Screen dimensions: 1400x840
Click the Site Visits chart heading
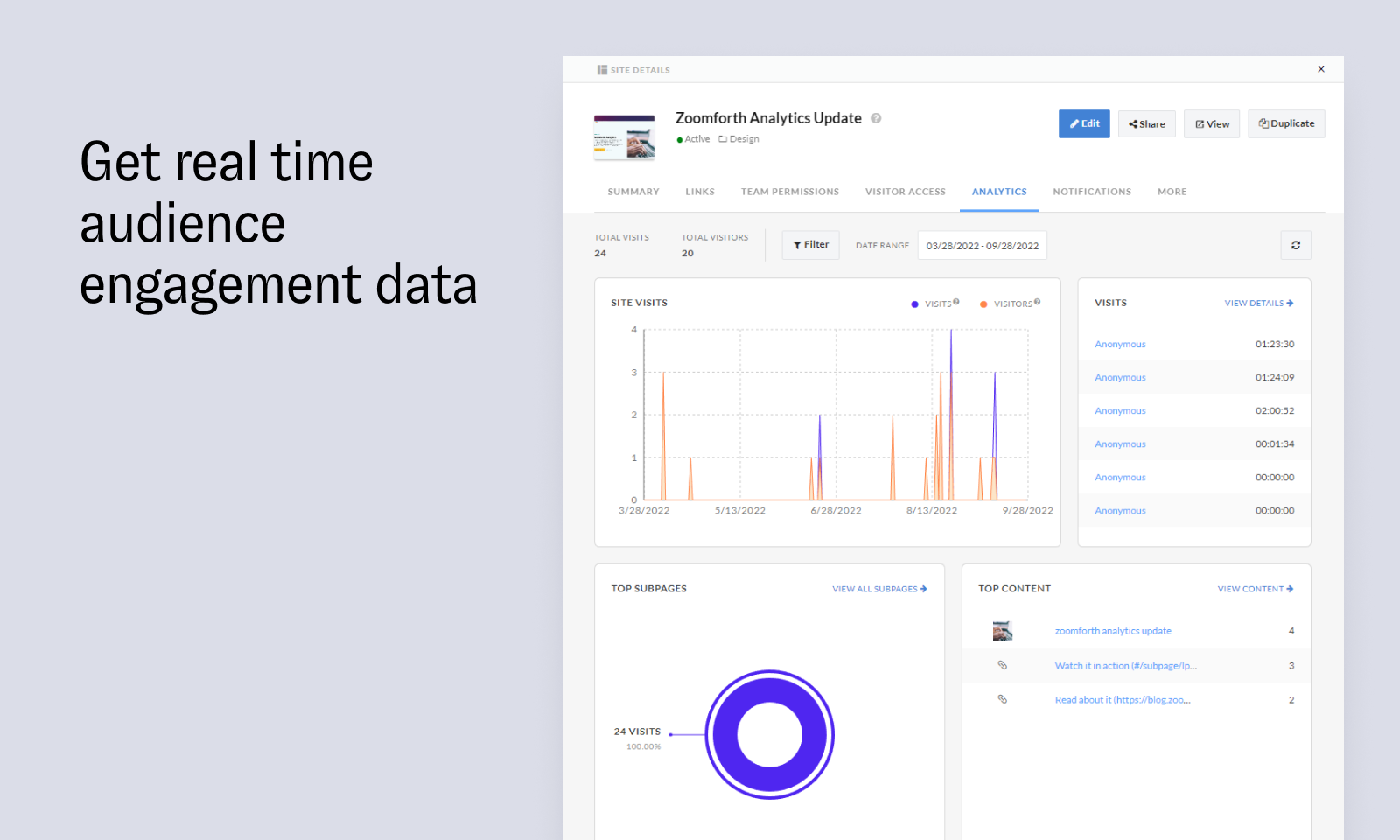click(639, 303)
